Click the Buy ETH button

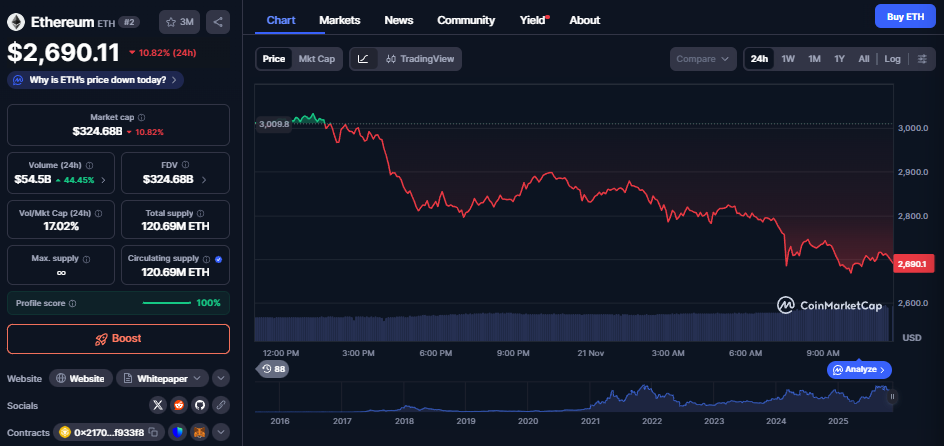[x=905, y=17]
